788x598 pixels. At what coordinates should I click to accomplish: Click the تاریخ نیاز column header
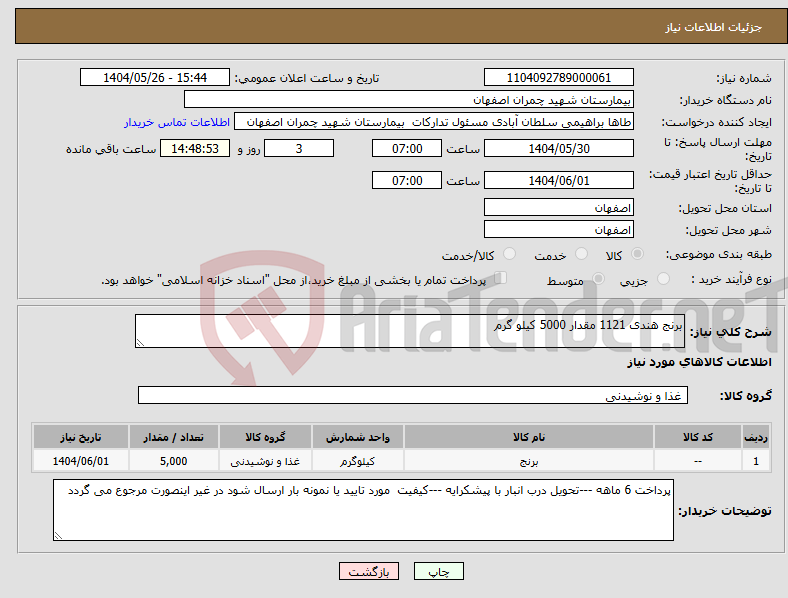(x=80, y=437)
